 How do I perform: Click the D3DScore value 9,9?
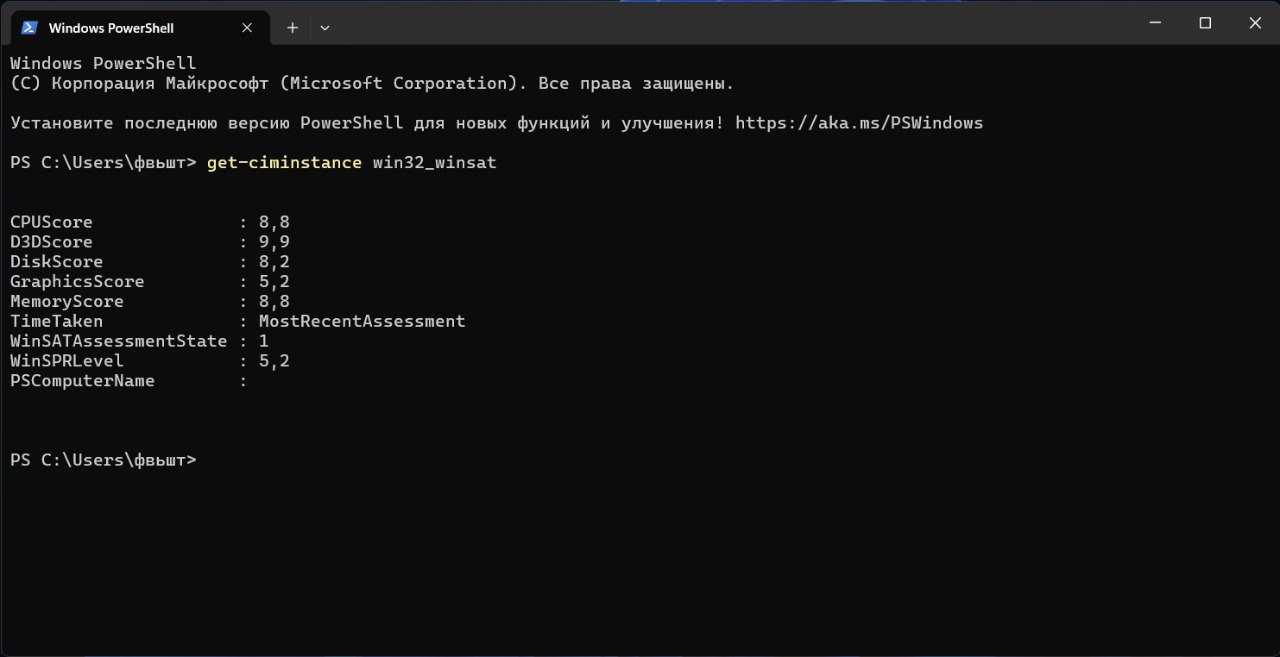[274, 242]
